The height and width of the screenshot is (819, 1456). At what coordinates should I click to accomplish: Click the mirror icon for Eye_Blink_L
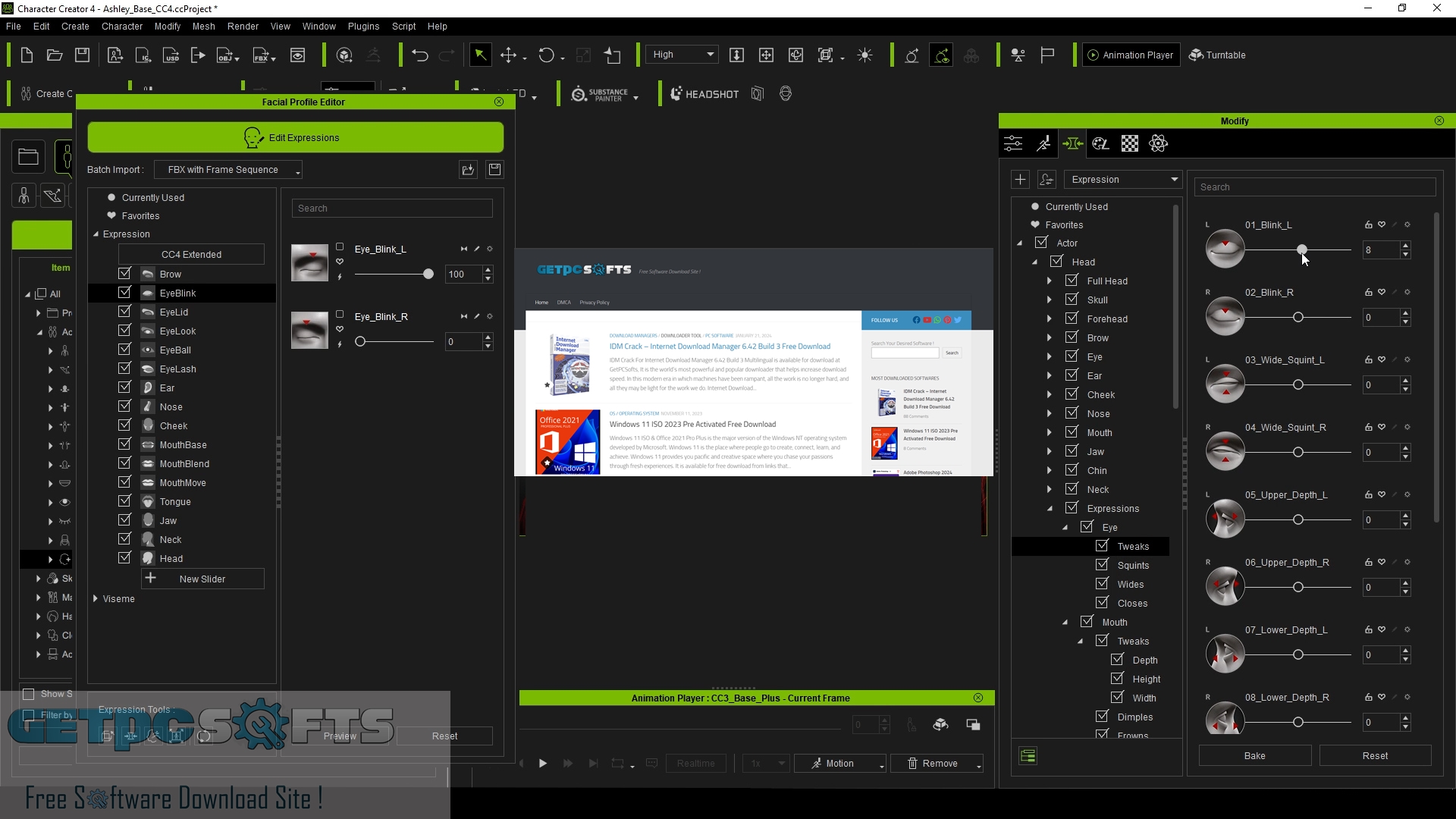click(463, 249)
